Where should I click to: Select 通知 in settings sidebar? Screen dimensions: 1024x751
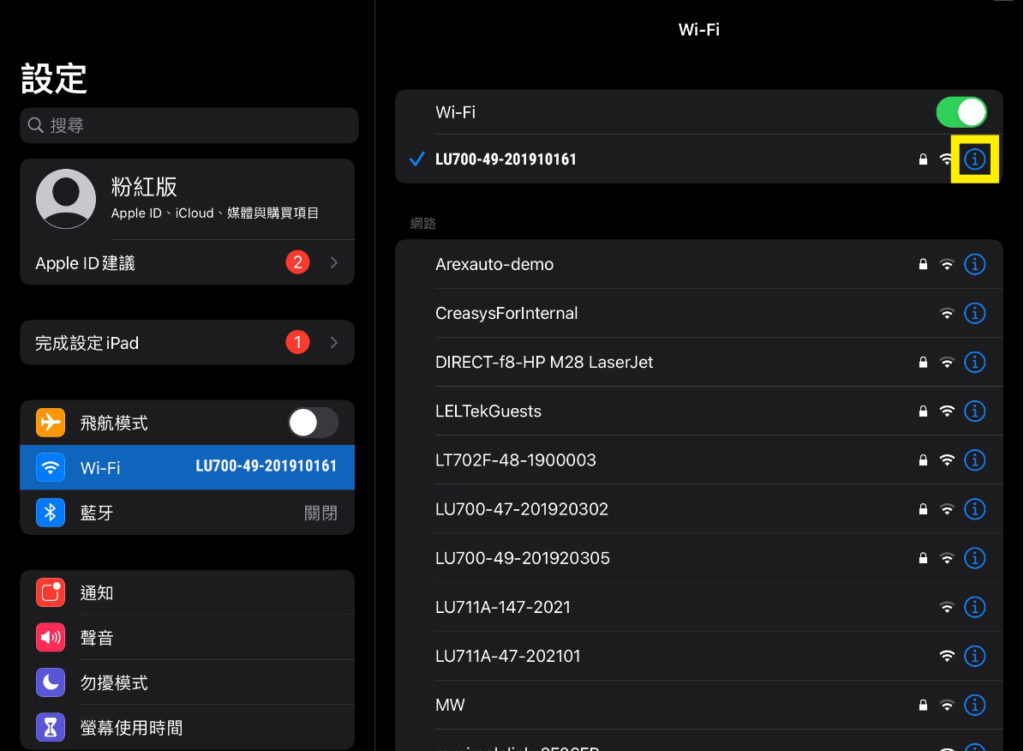(187, 593)
